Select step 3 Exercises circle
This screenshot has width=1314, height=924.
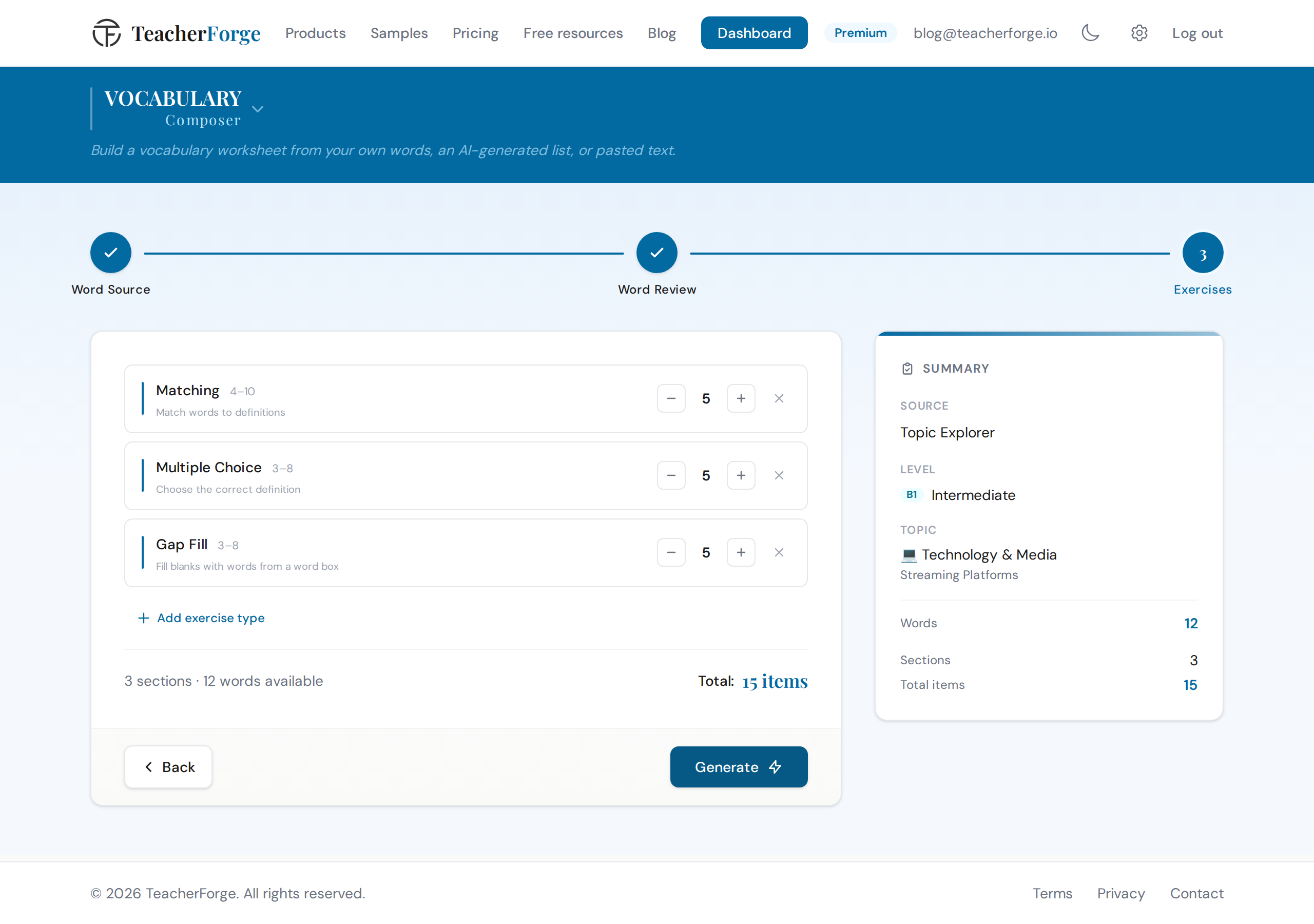1203,253
